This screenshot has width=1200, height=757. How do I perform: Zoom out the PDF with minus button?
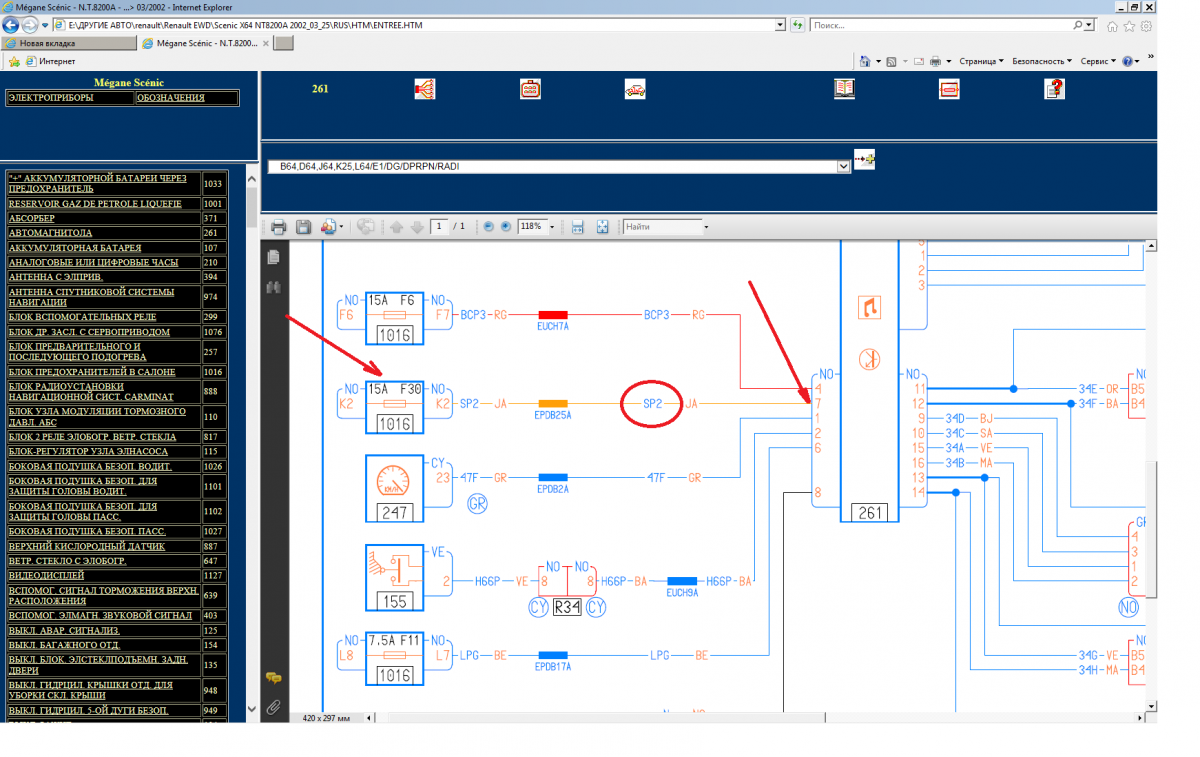489,227
